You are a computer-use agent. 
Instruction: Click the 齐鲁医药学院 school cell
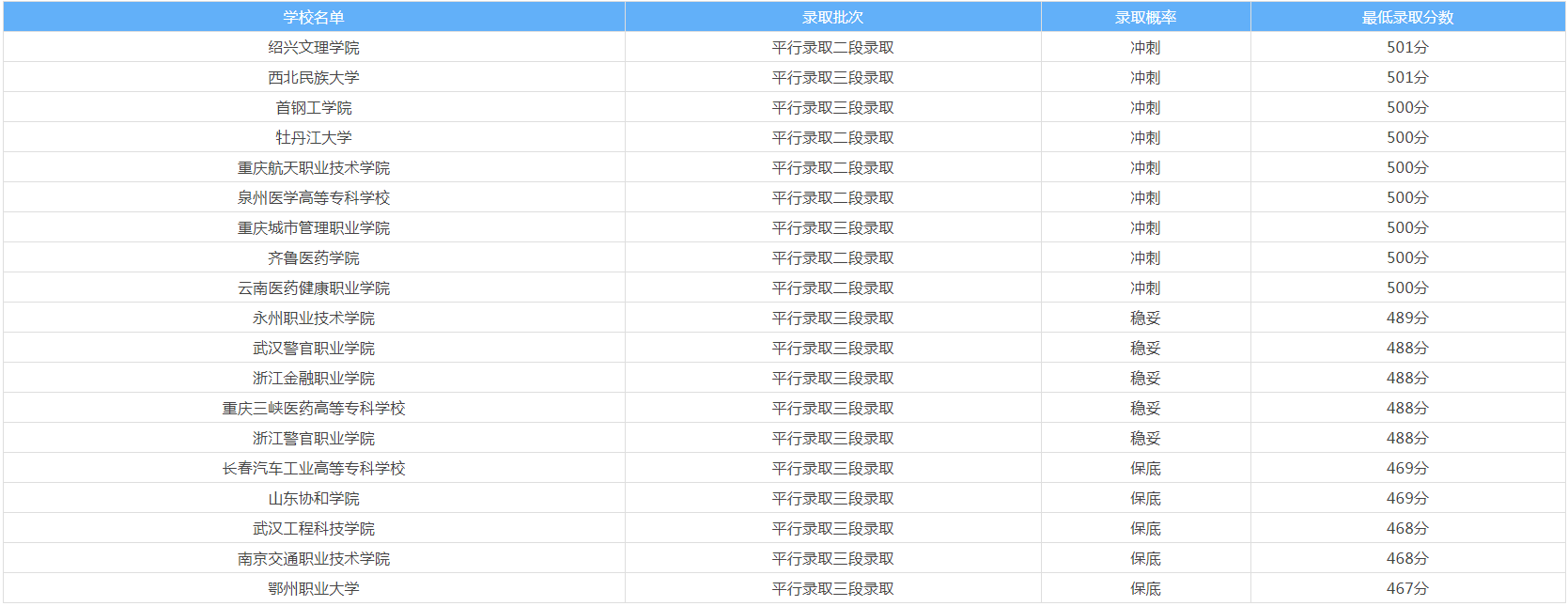314,257
